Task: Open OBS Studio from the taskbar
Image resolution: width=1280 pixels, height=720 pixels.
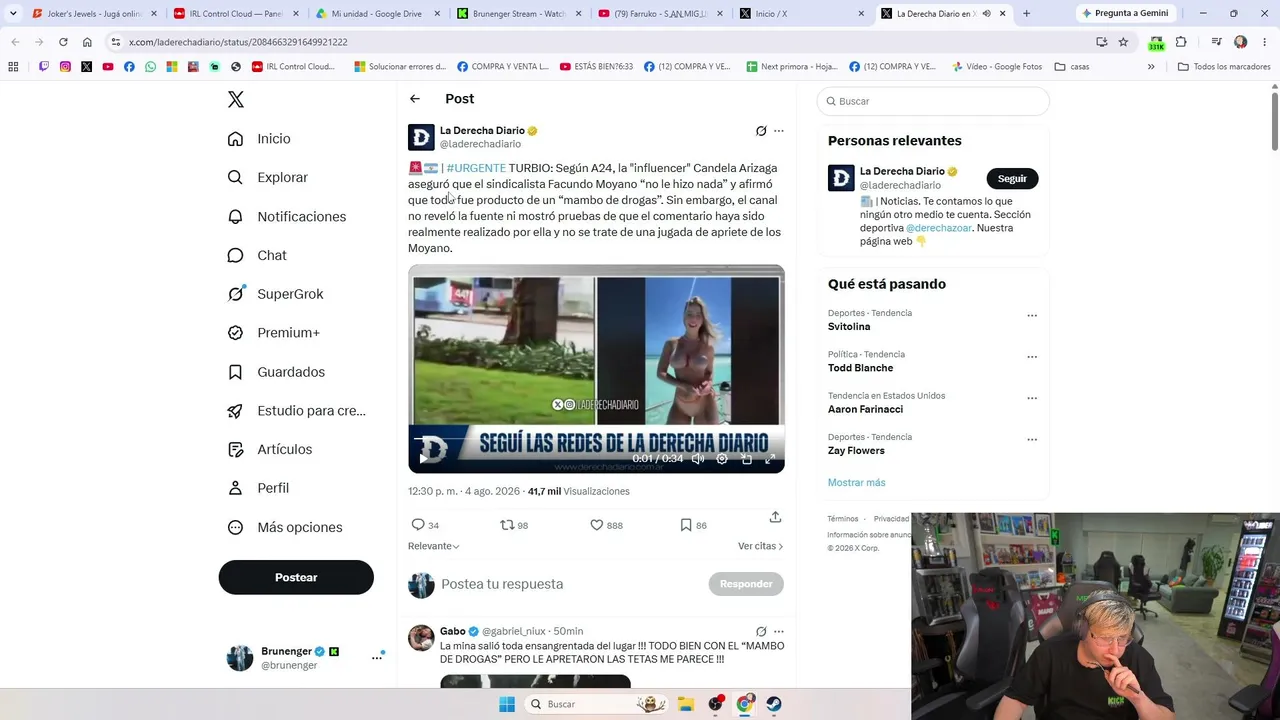Action: (715, 704)
